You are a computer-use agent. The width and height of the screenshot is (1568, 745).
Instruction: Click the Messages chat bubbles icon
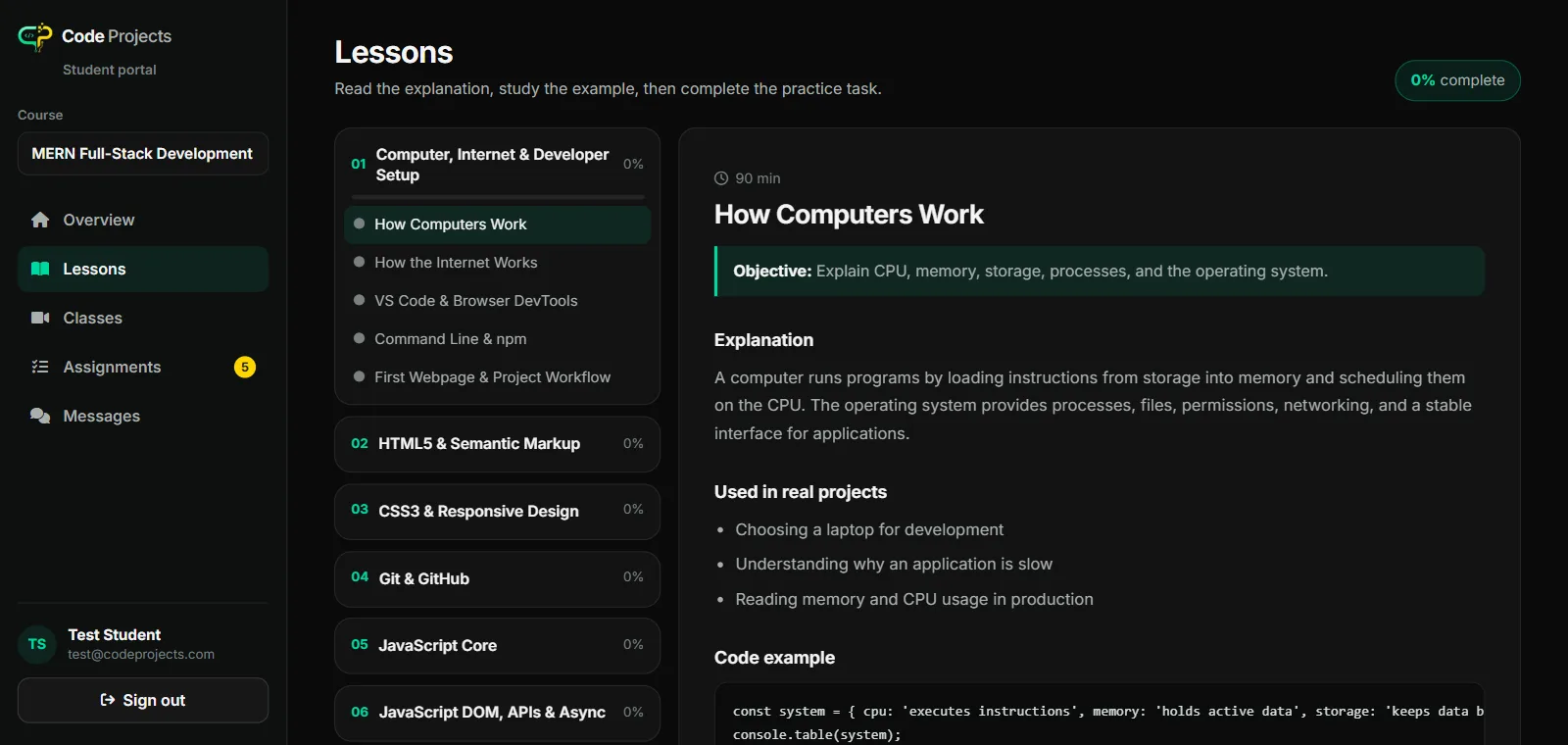pos(40,416)
